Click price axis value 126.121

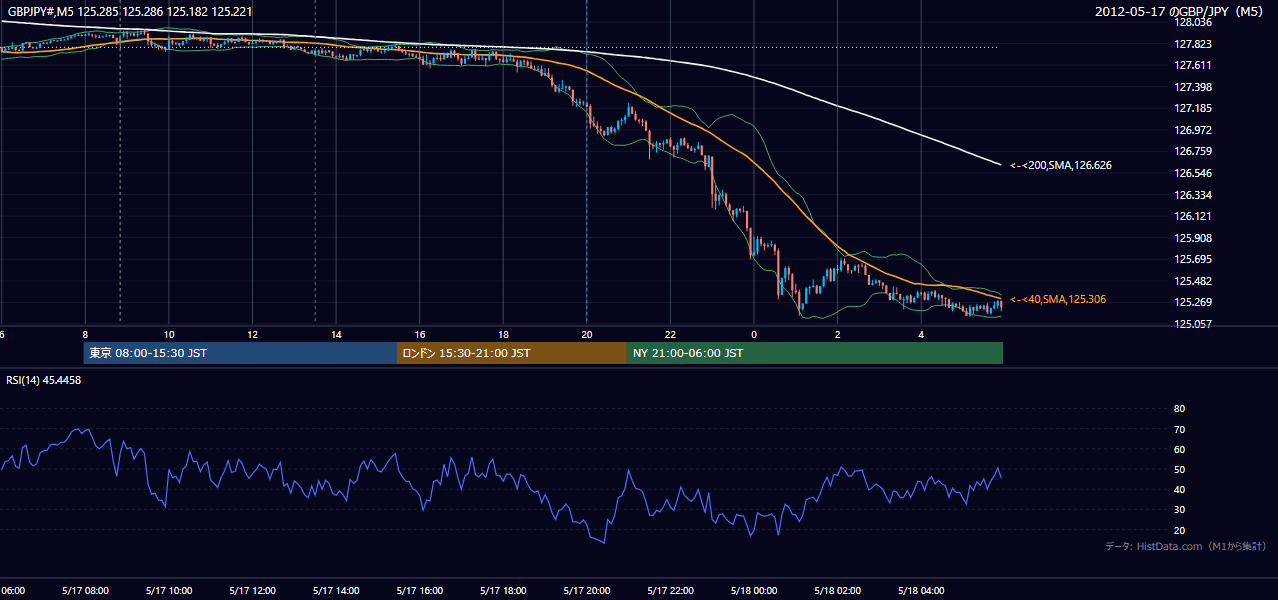(x=1194, y=216)
